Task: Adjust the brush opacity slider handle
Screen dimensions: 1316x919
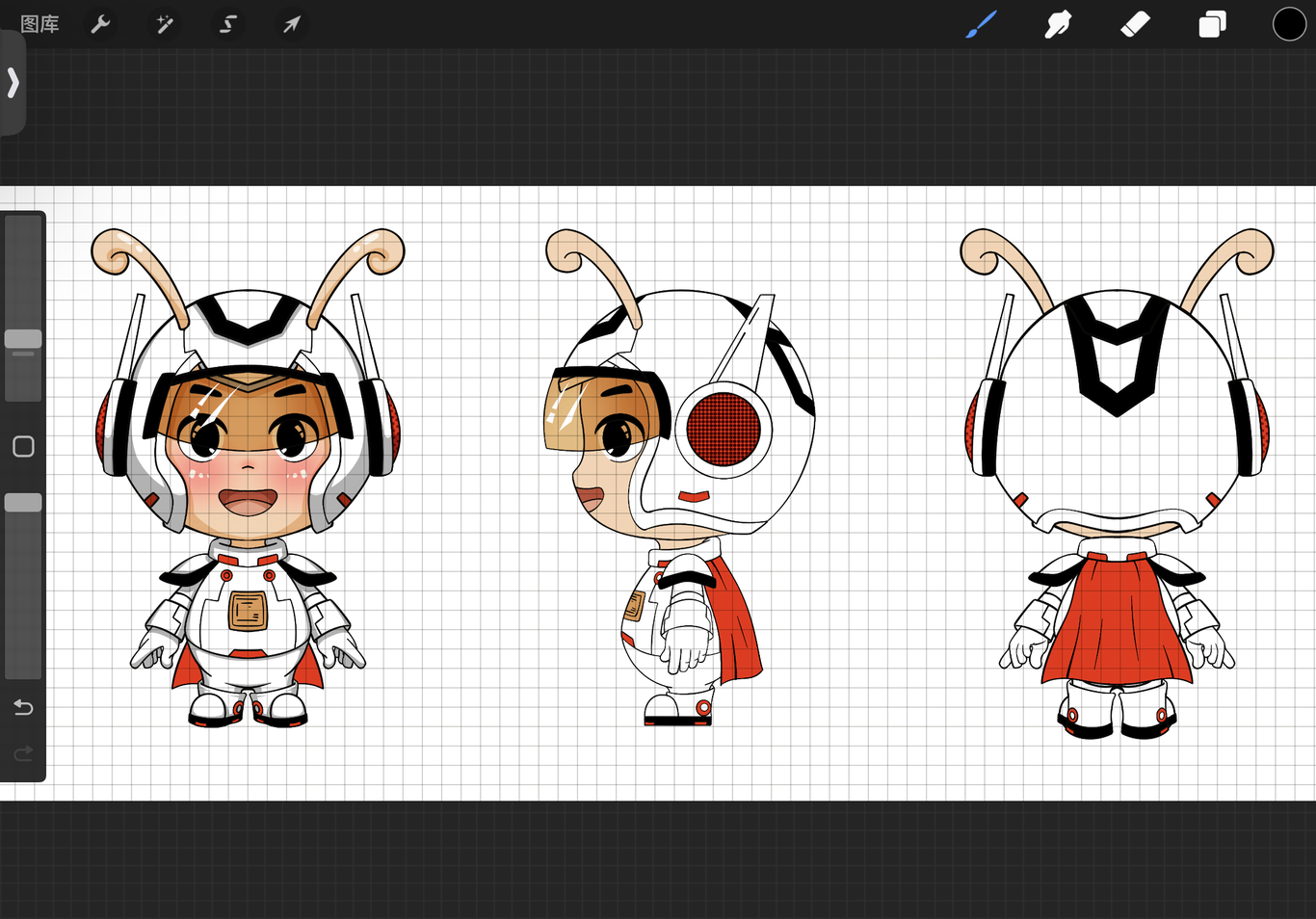Action: click(23, 502)
